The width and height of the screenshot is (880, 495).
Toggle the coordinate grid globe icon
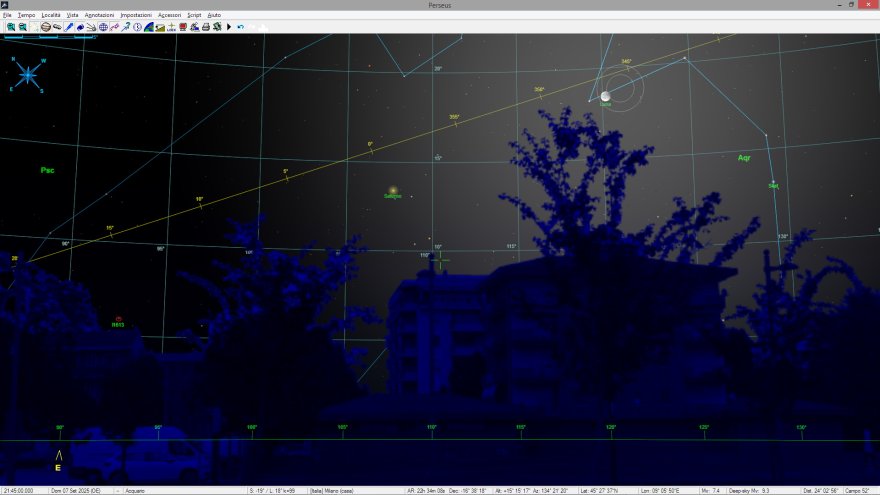click(102, 27)
